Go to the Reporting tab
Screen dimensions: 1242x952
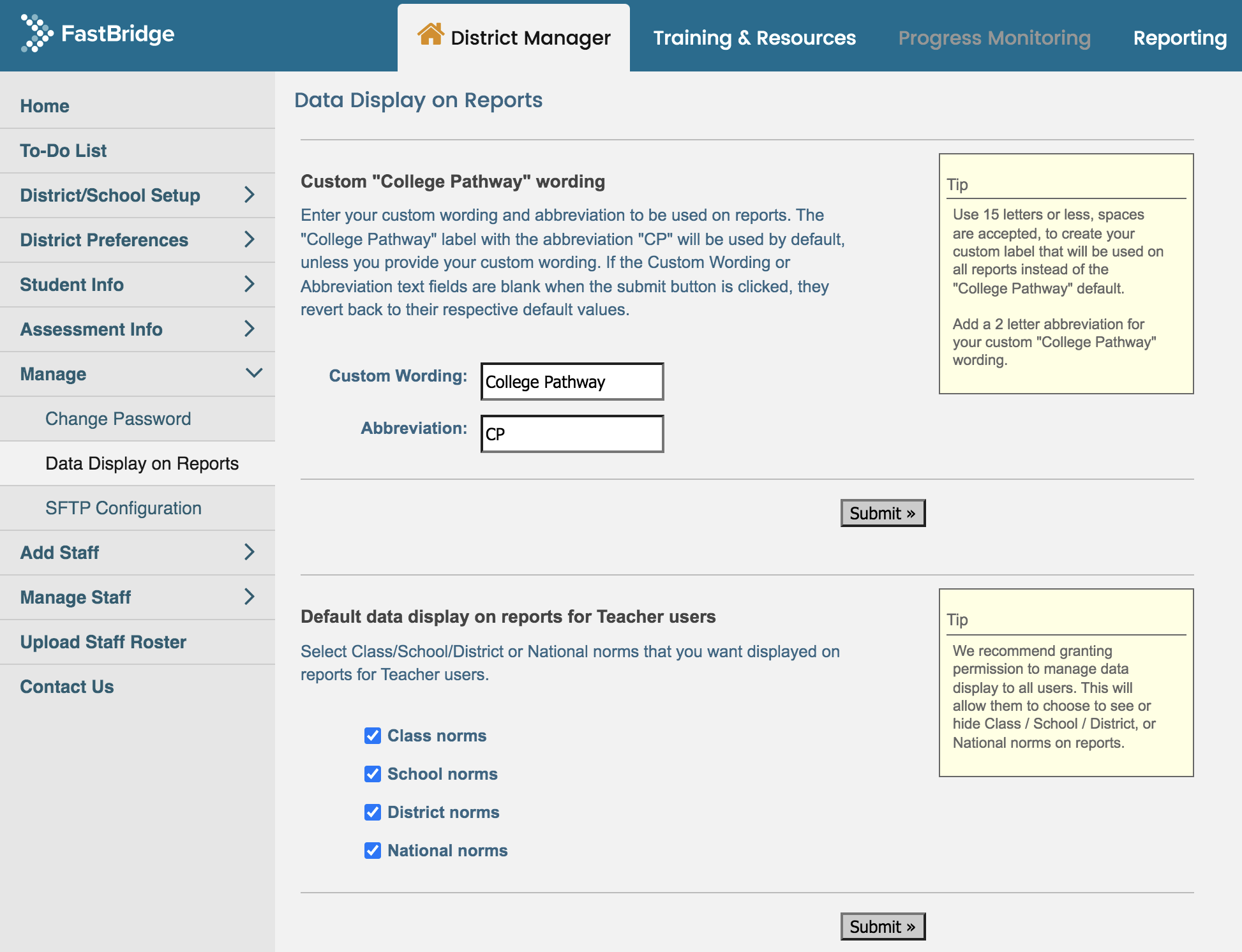coord(1180,38)
